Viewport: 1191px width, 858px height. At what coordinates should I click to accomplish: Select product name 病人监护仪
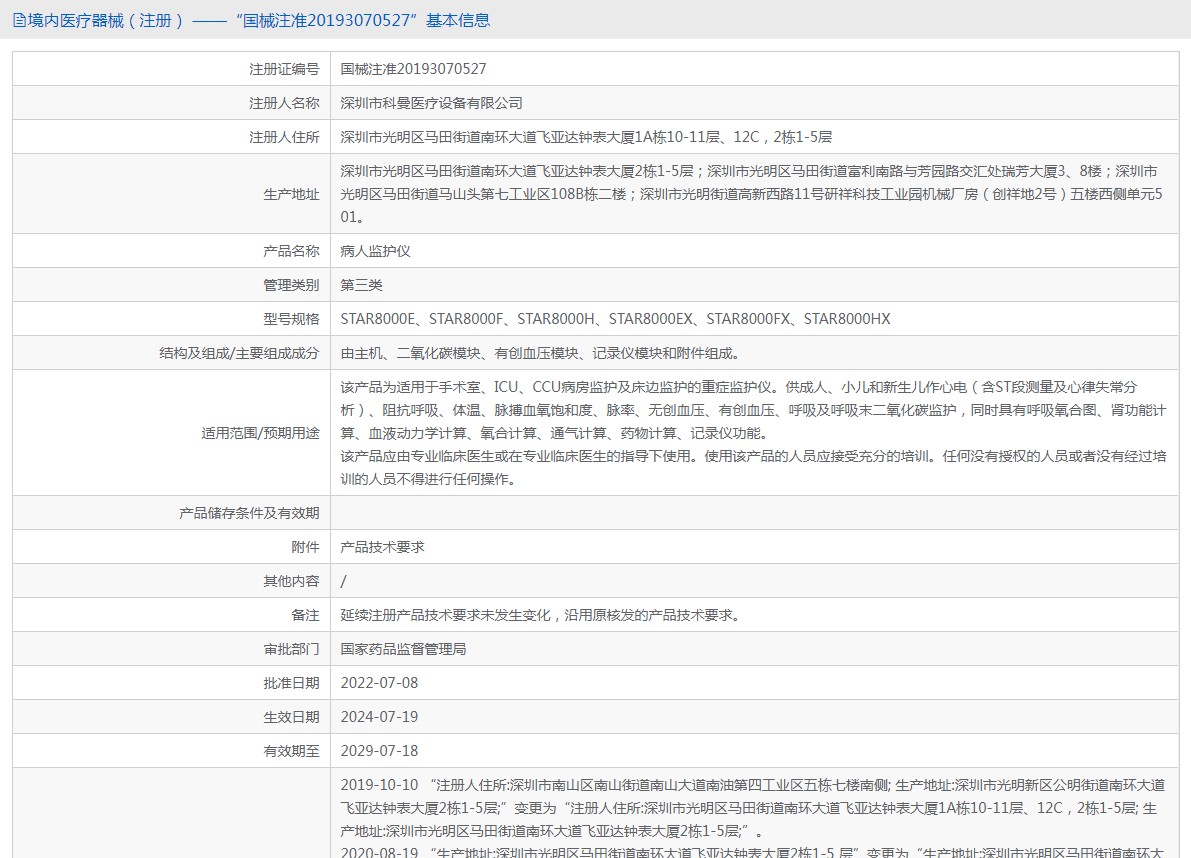[375, 251]
